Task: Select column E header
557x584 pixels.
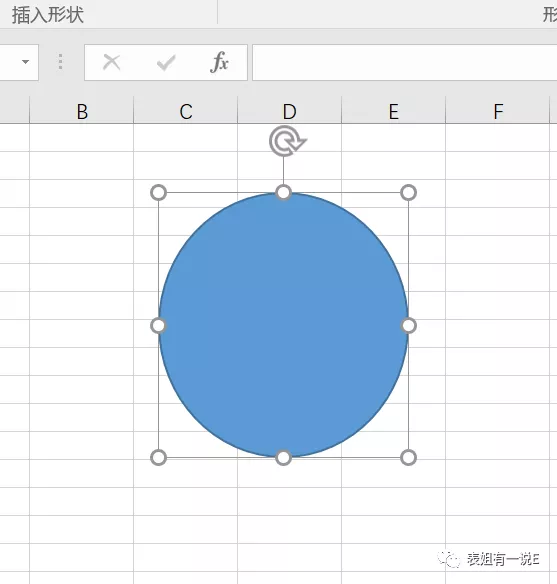Action: tap(394, 111)
